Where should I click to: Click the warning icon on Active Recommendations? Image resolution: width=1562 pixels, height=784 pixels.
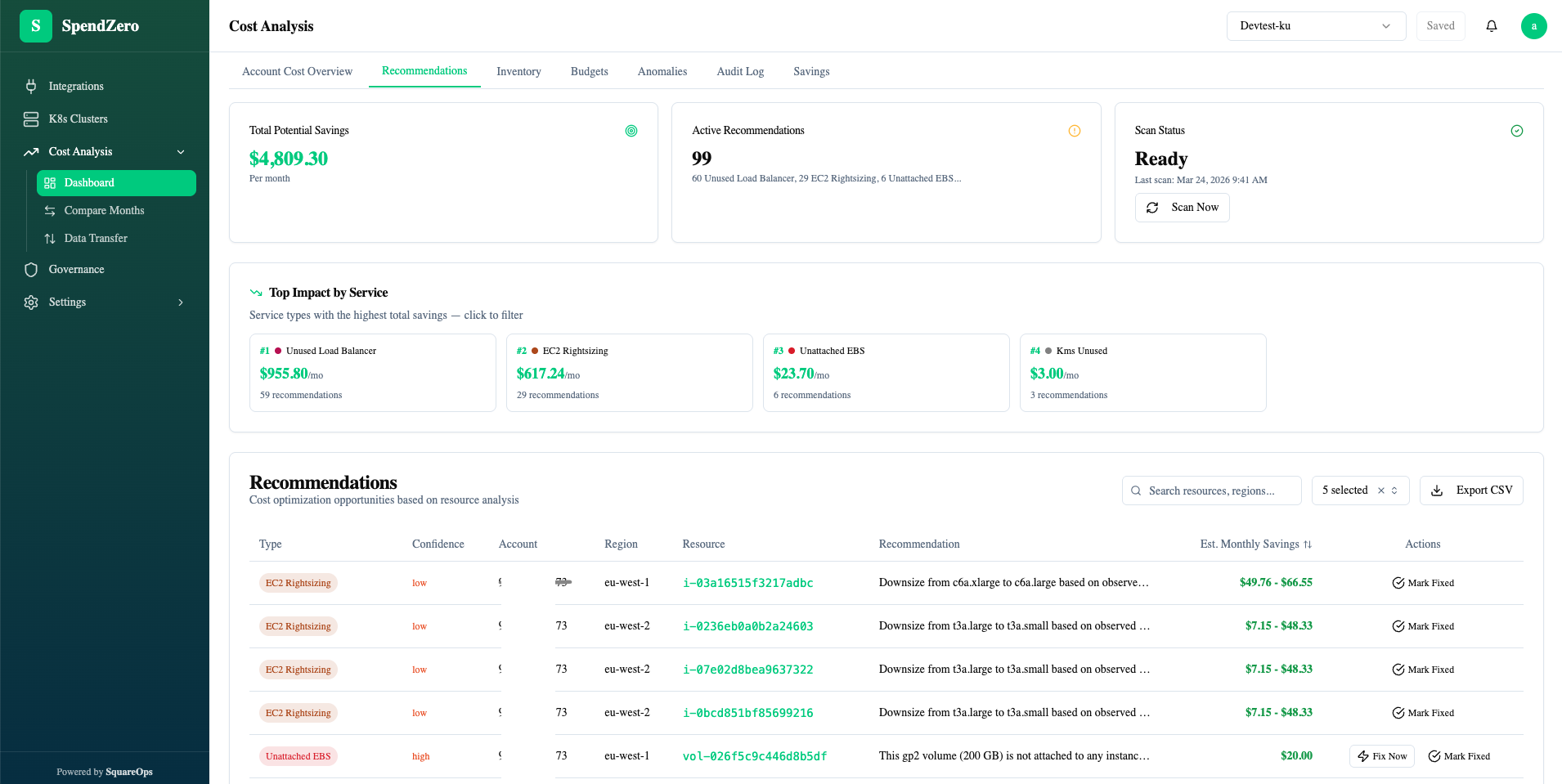(1074, 130)
